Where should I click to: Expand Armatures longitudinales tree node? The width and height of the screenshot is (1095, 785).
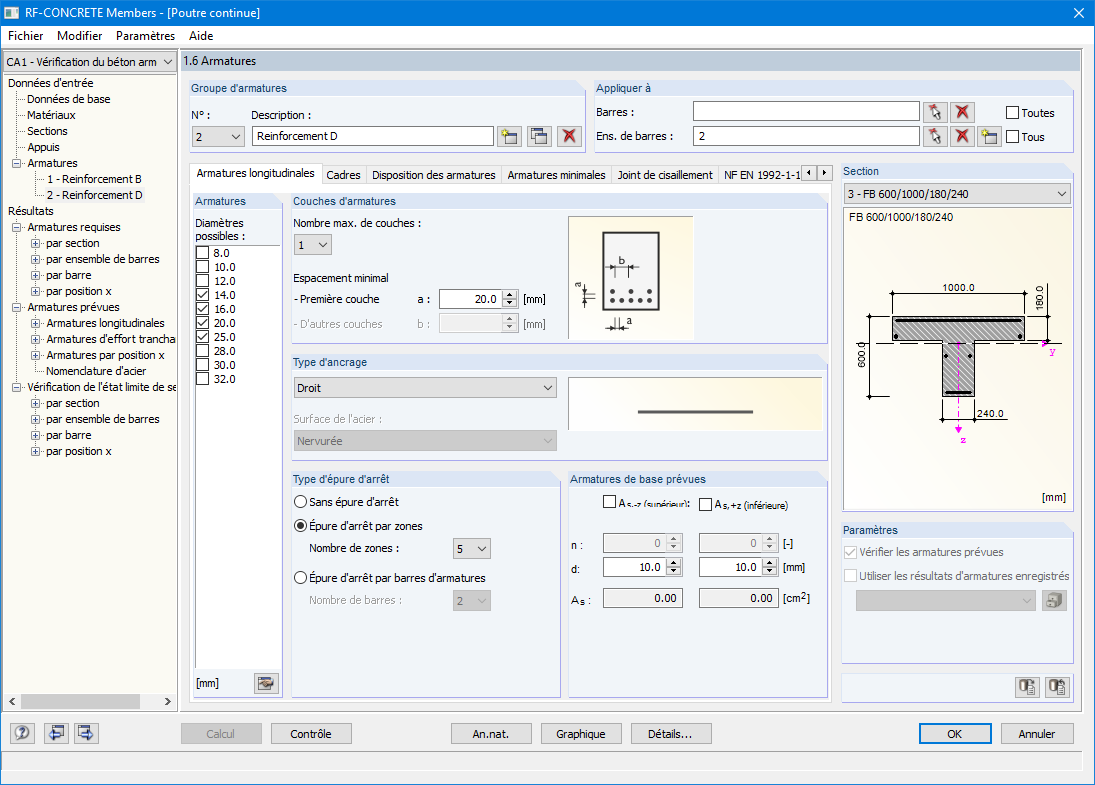36,323
